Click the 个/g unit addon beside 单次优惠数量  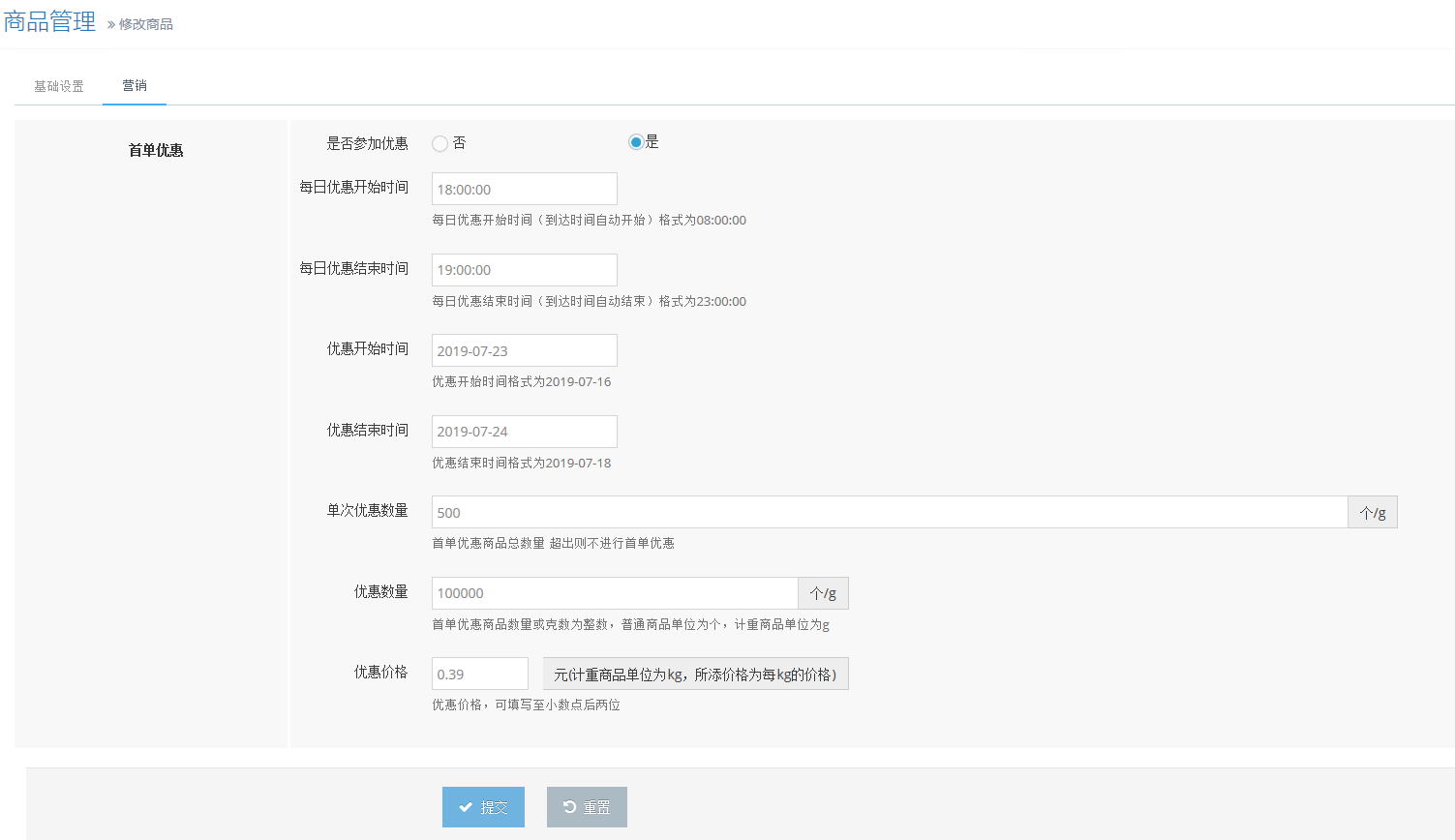point(1372,512)
